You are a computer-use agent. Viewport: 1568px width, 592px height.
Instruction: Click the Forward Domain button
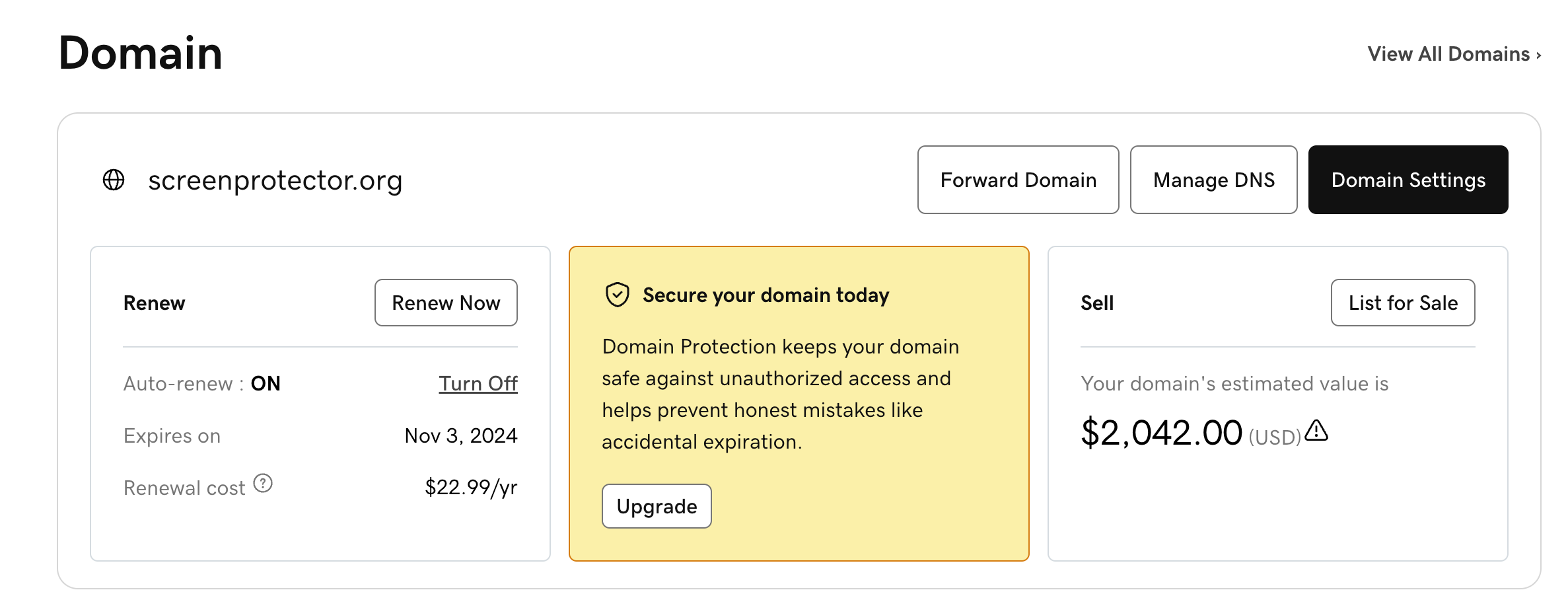(x=1018, y=180)
